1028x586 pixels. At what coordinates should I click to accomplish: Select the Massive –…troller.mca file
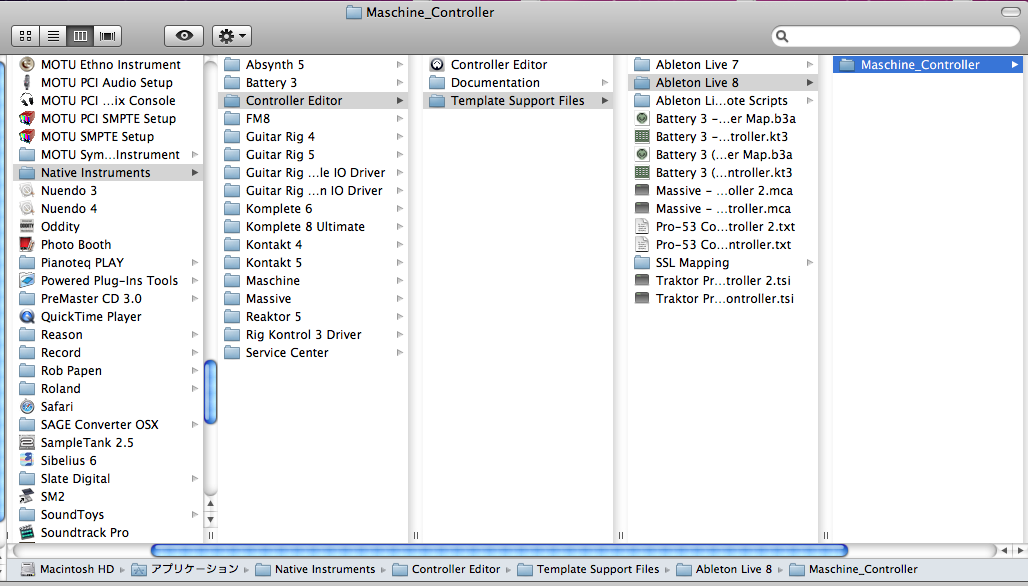point(723,208)
